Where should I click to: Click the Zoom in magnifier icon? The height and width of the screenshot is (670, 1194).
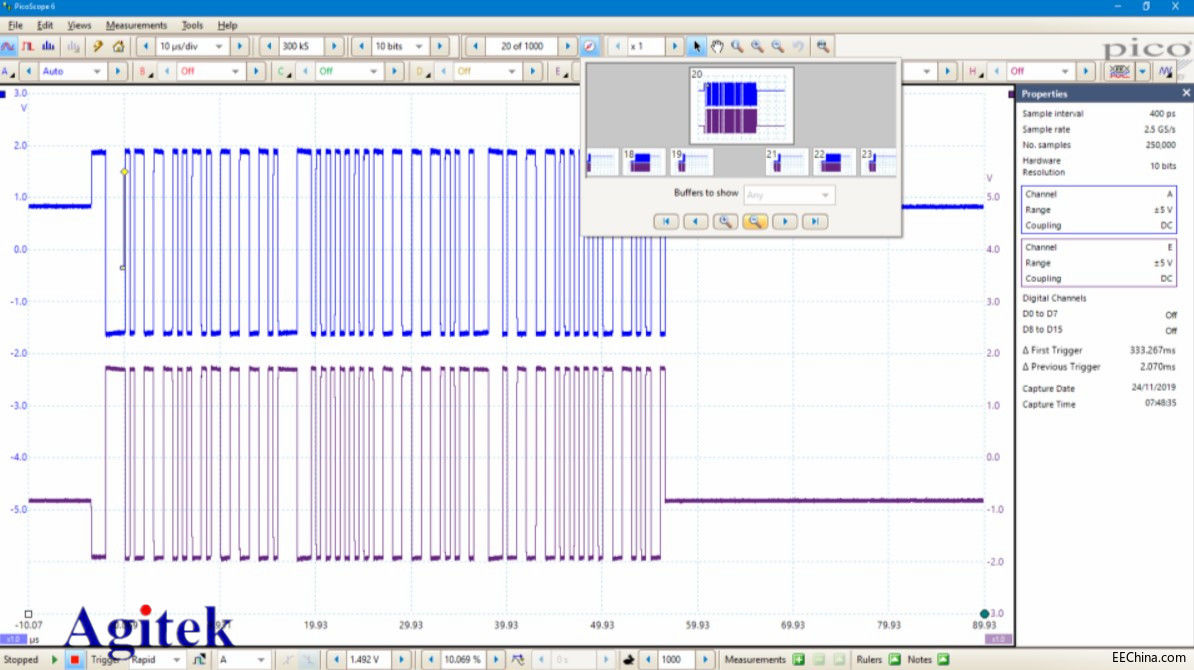[757, 46]
